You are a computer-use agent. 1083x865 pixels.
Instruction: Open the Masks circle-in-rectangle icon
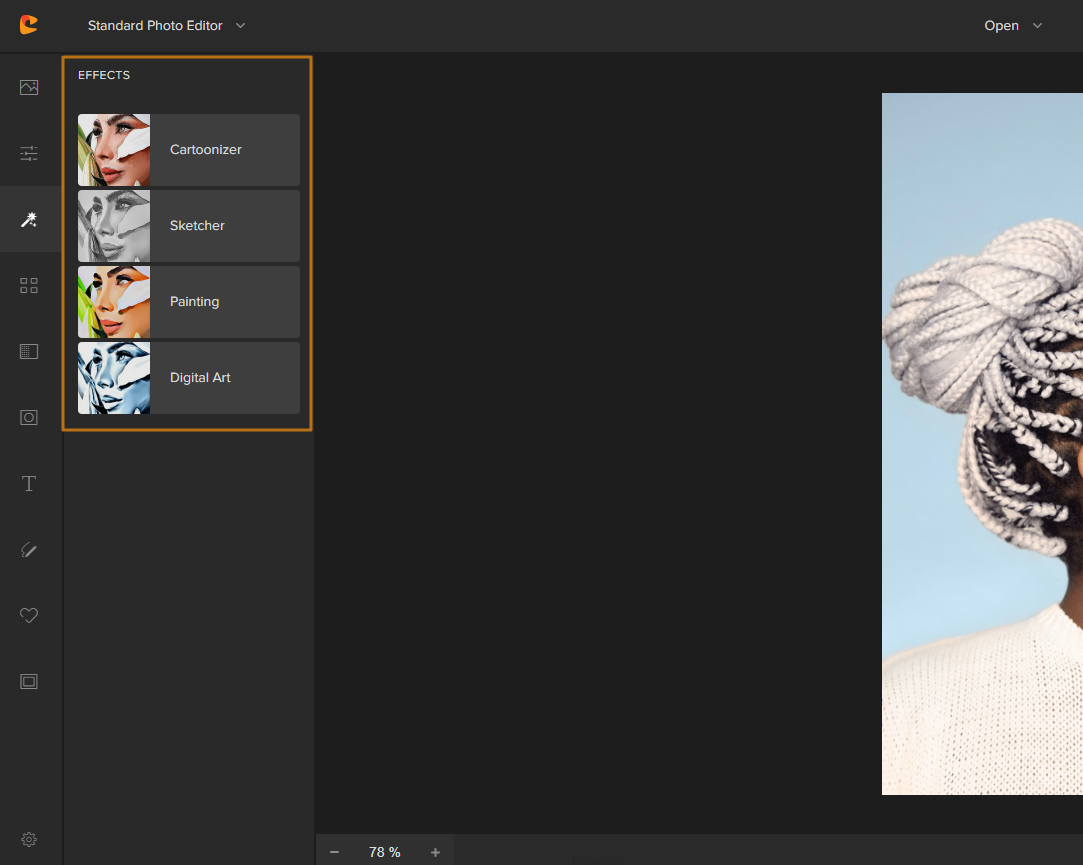coord(29,417)
